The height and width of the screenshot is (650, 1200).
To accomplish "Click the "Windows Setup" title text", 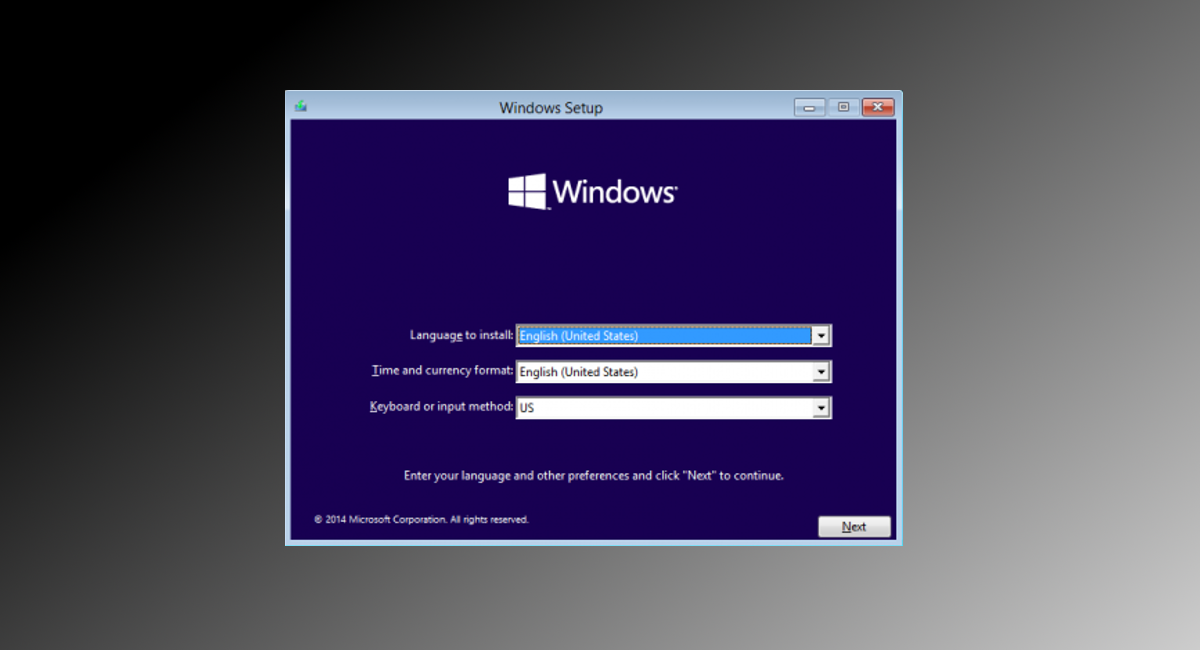I will click(x=551, y=107).
